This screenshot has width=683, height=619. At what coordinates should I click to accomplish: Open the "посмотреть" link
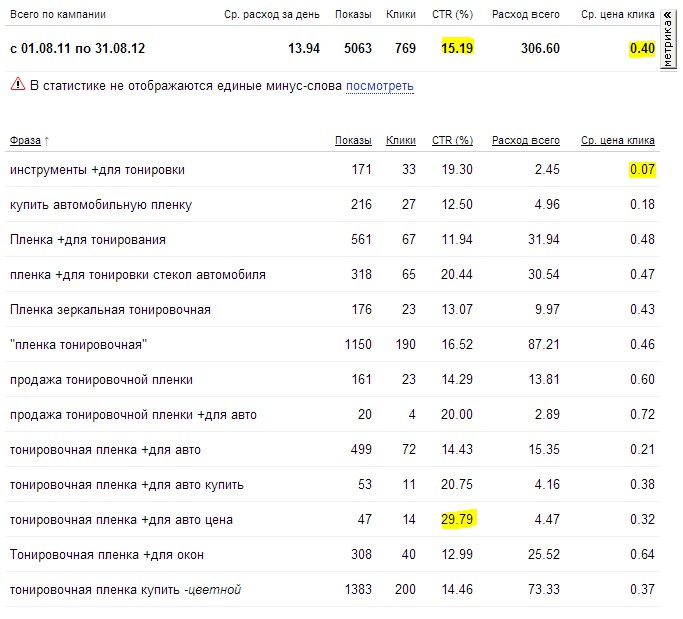coord(379,86)
